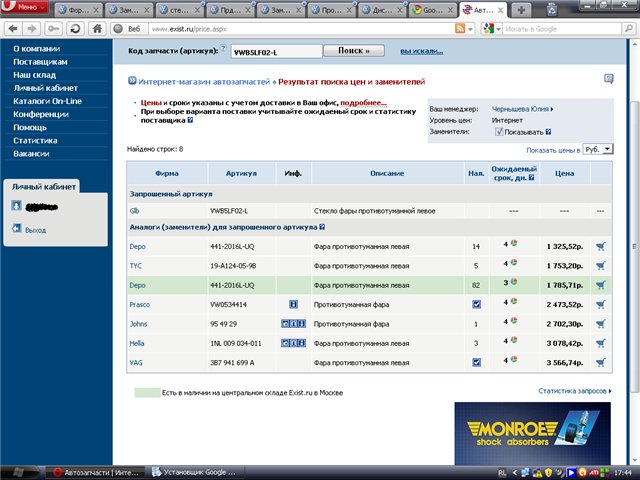640x480 pixels.
Task: Open the Glb brand link
Action: tap(134, 211)
